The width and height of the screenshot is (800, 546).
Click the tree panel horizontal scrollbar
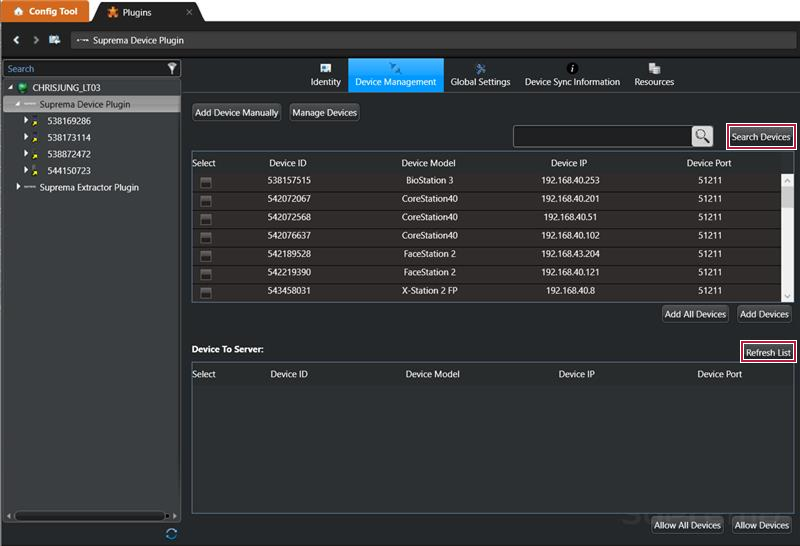coord(90,516)
